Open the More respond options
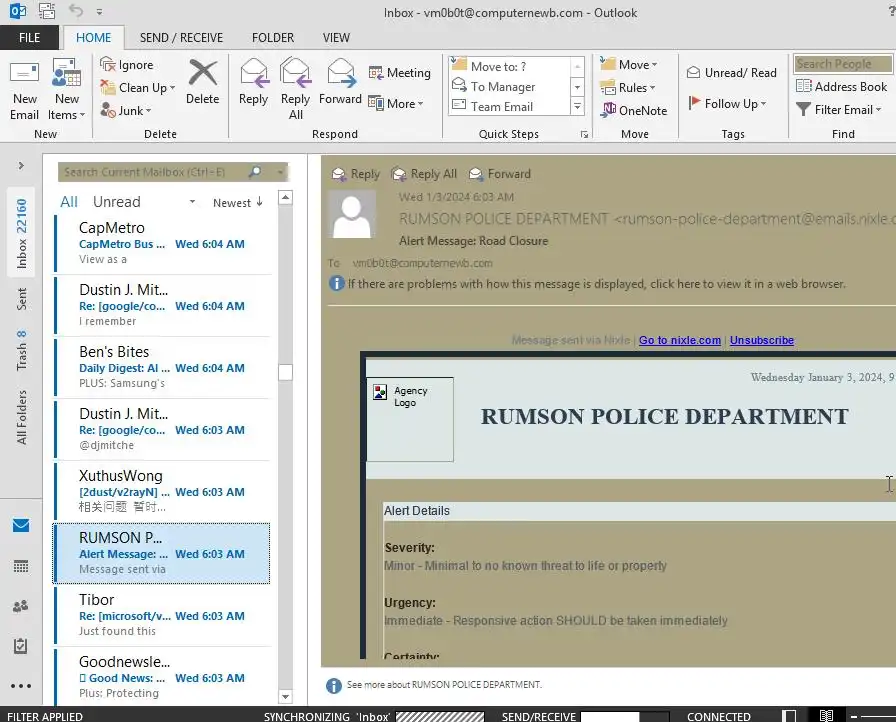Screen dimensions: 896x722 click(x=396, y=103)
